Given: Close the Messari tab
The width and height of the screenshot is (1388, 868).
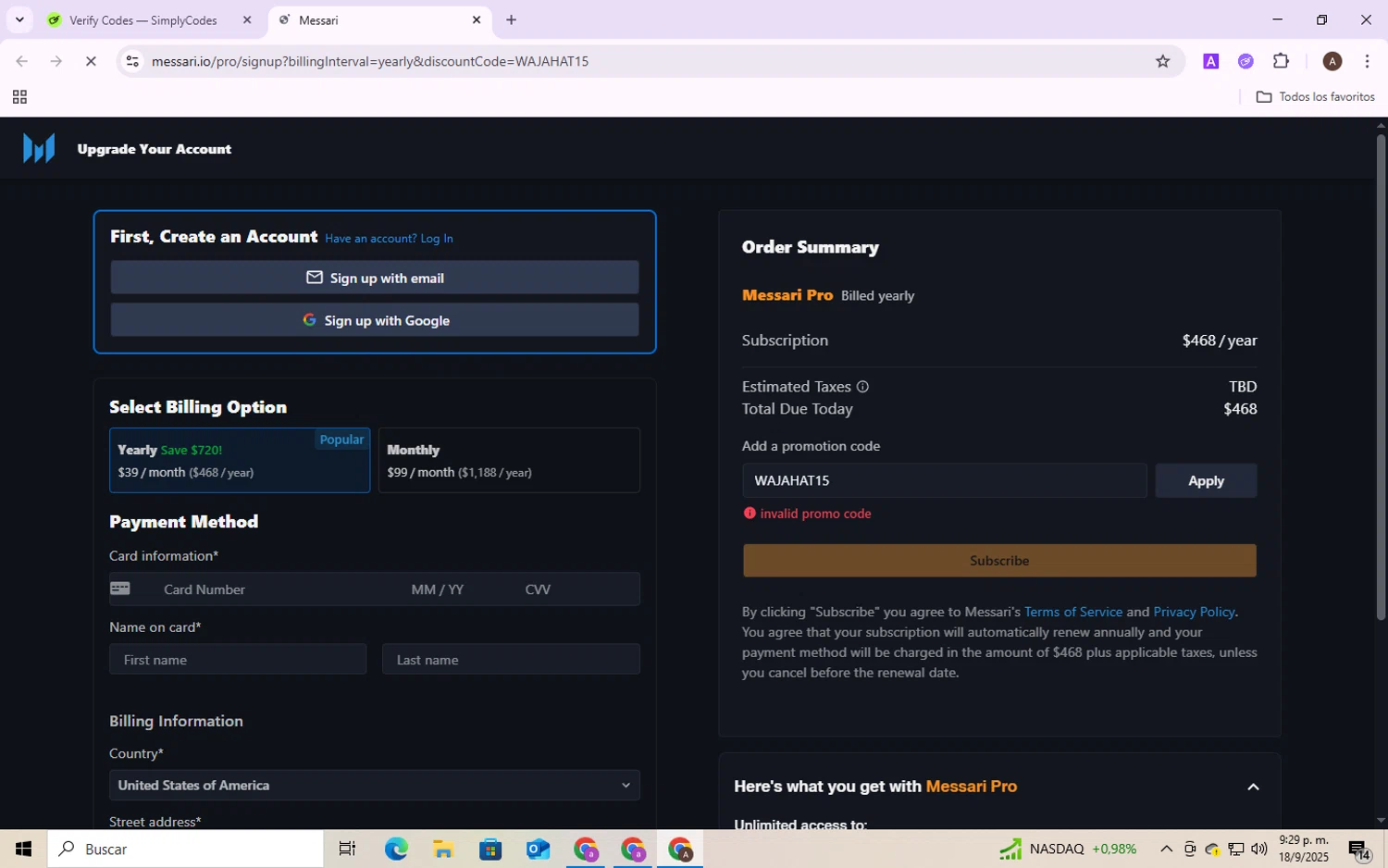Looking at the screenshot, I should tap(477, 19).
